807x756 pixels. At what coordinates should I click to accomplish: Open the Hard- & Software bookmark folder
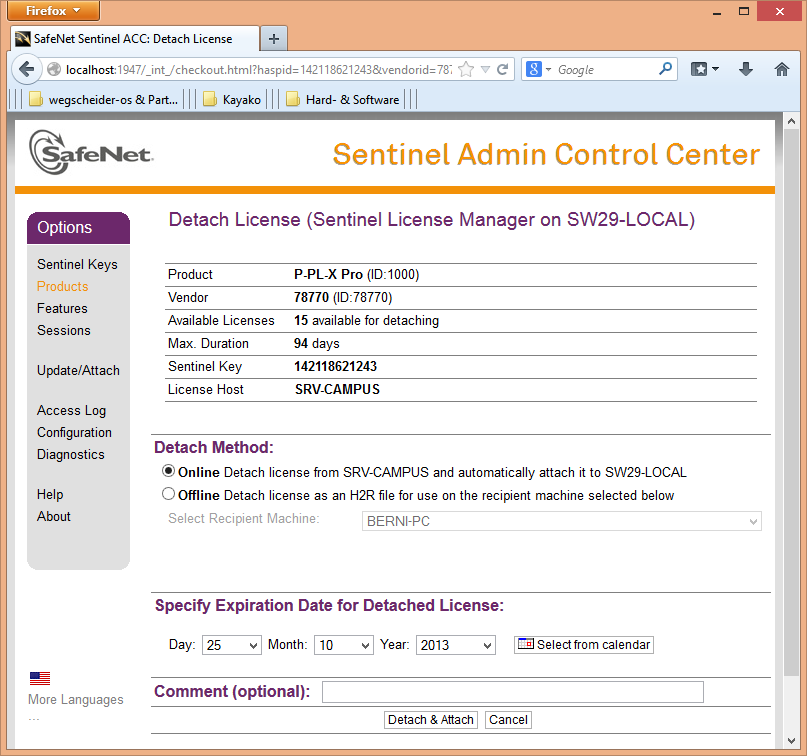click(x=342, y=99)
